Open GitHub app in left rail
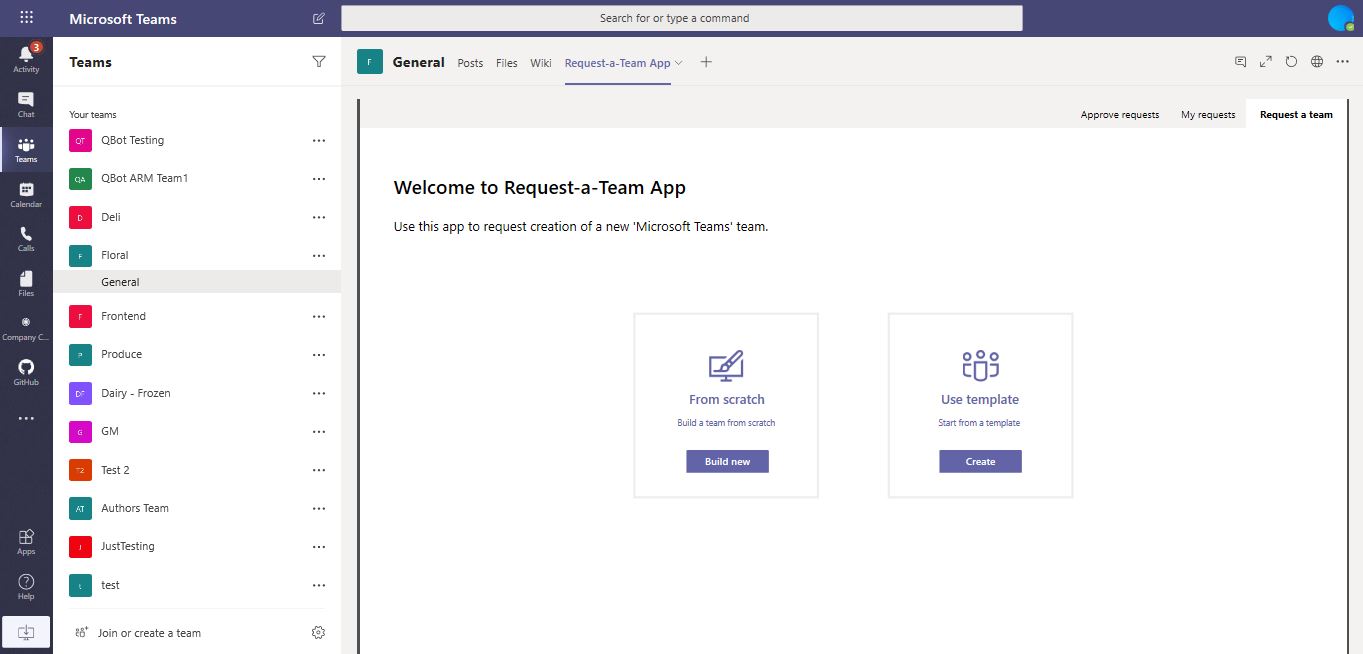 click(26, 372)
